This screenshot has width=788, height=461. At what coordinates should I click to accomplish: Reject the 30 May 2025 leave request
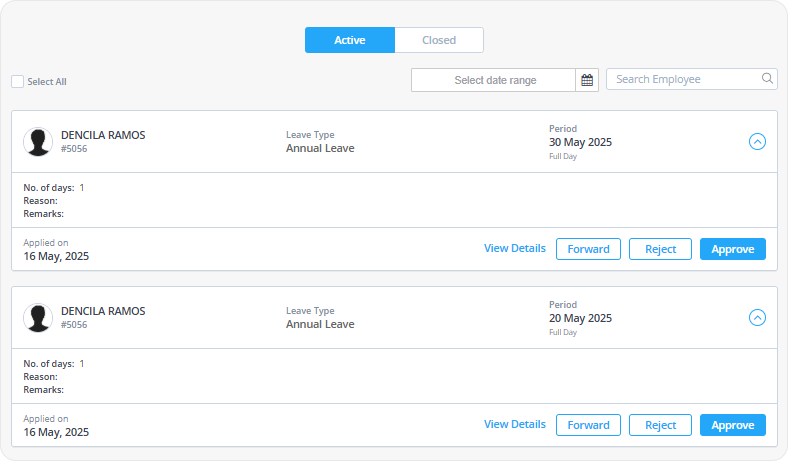(x=660, y=249)
